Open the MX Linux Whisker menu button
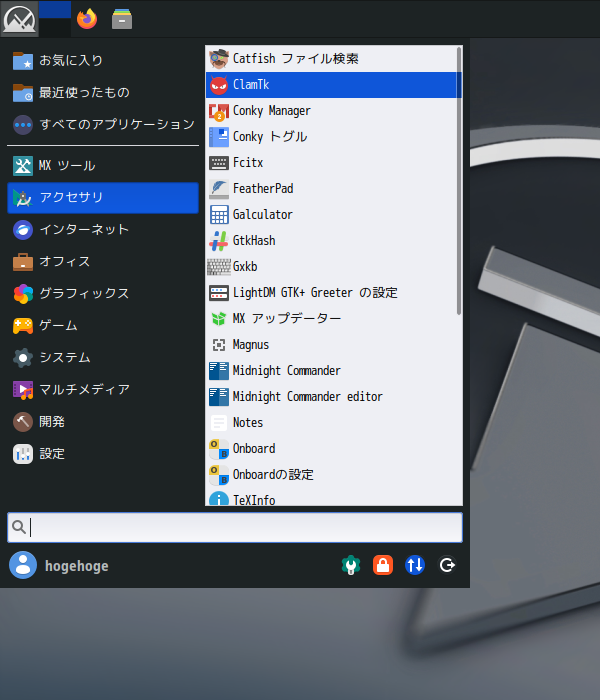This screenshot has width=600, height=700. pyautogui.click(x=19, y=19)
